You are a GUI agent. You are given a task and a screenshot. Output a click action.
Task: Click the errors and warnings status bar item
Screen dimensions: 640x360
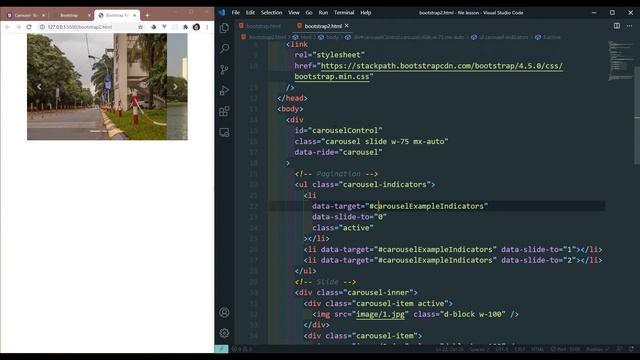242,349
